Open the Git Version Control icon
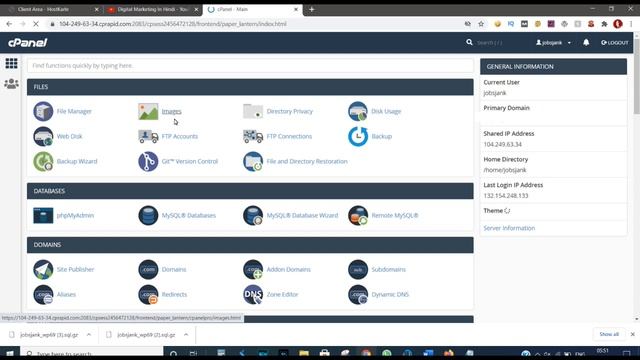 click(x=148, y=161)
